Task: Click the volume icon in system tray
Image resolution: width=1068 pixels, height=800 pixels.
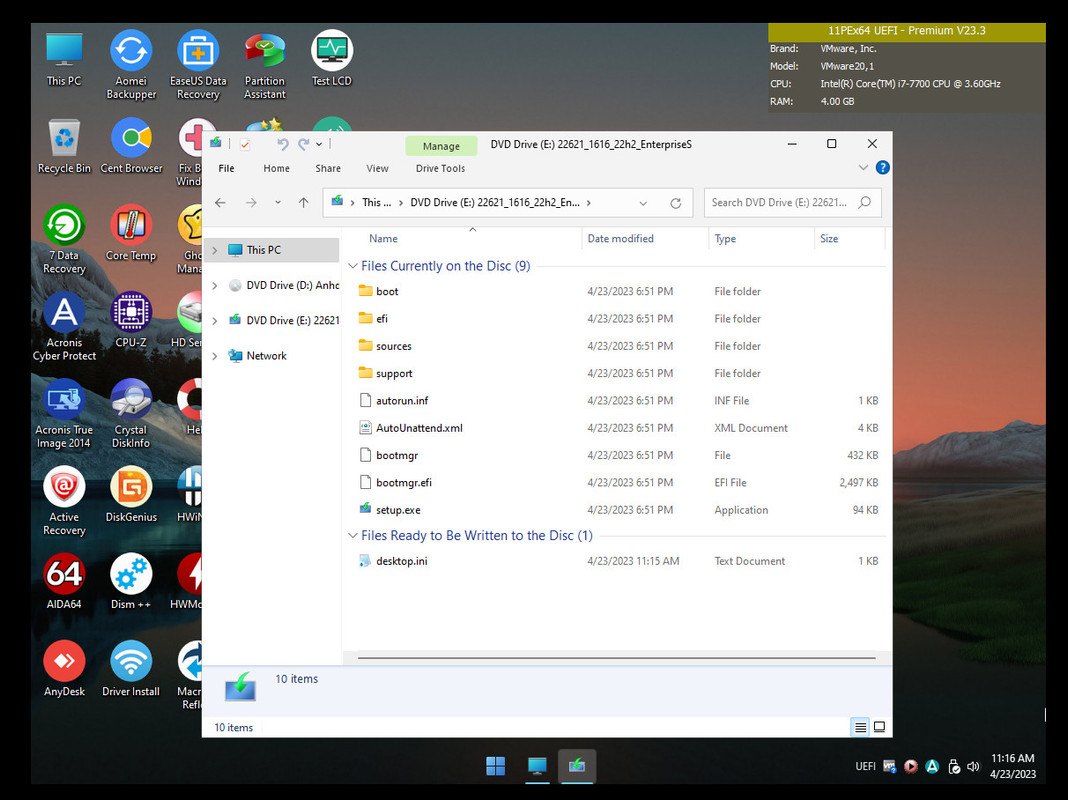Action: (x=973, y=766)
